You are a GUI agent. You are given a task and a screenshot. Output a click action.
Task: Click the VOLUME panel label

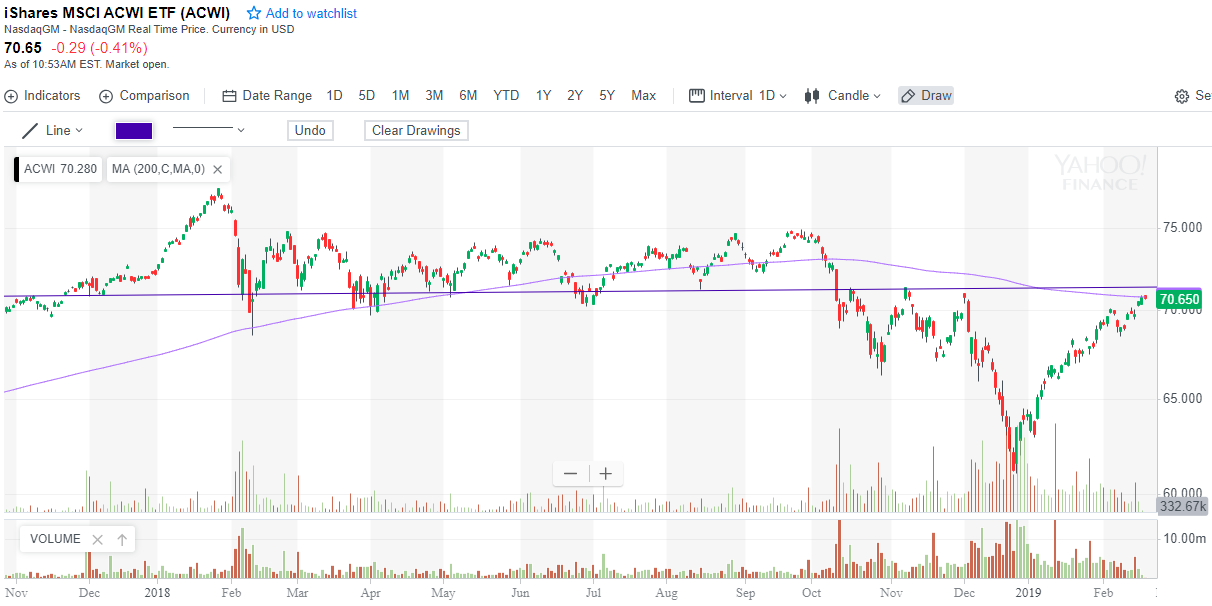point(55,539)
